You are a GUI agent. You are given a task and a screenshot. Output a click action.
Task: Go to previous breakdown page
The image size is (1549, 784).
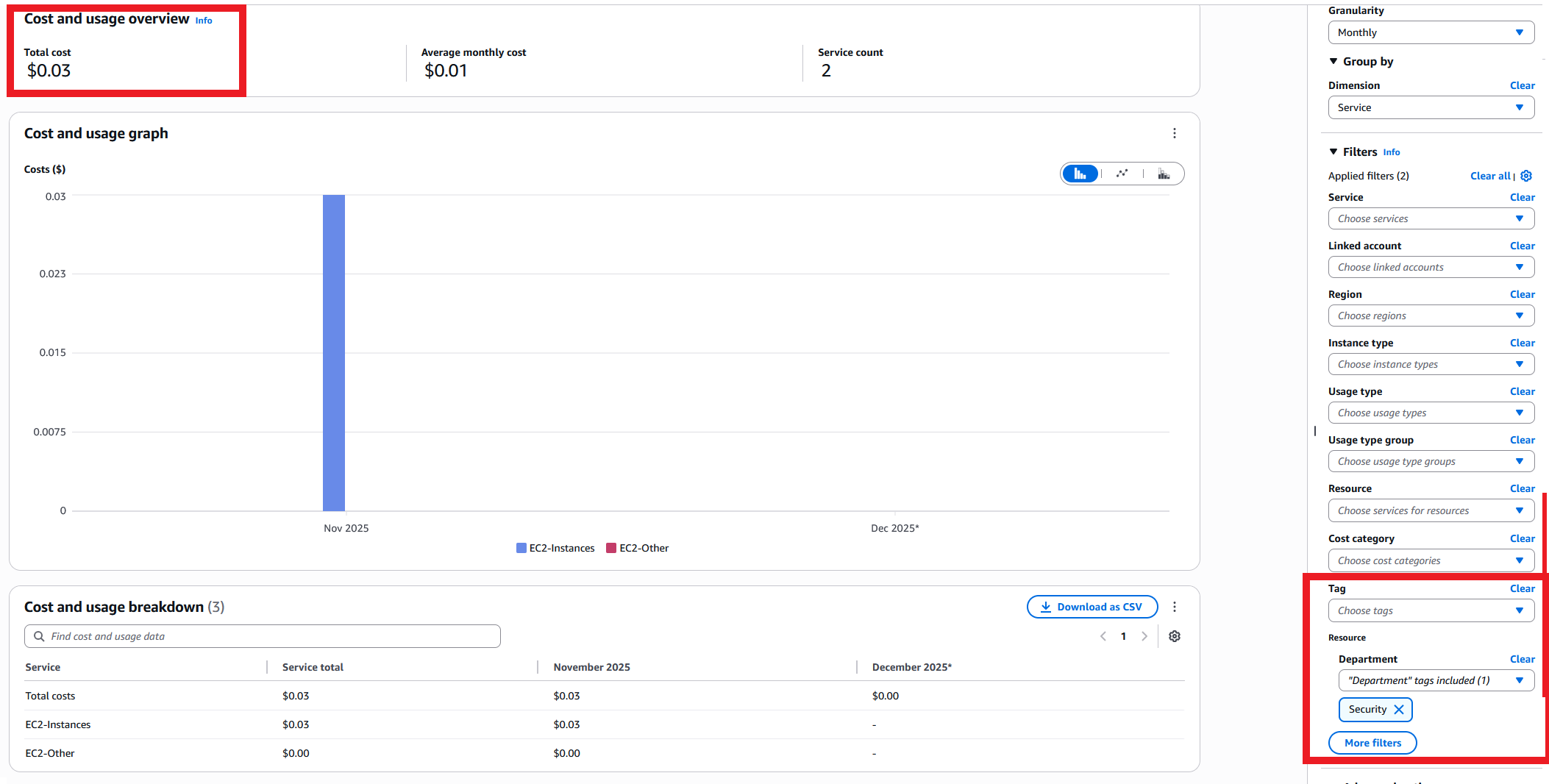[1103, 636]
